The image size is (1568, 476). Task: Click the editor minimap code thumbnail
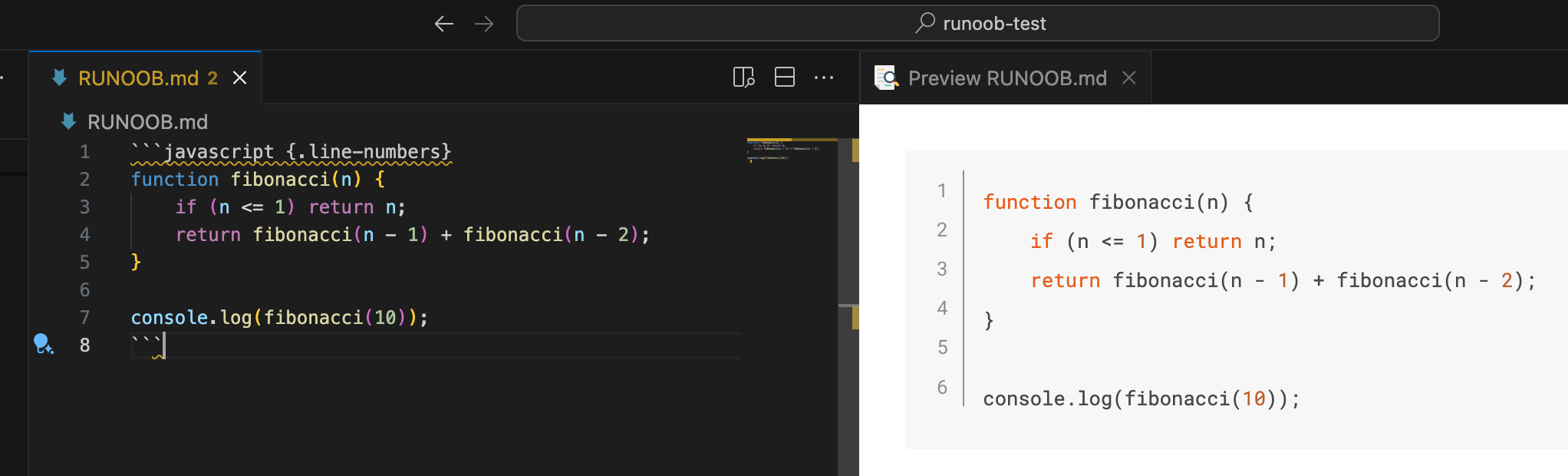tap(782, 148)
